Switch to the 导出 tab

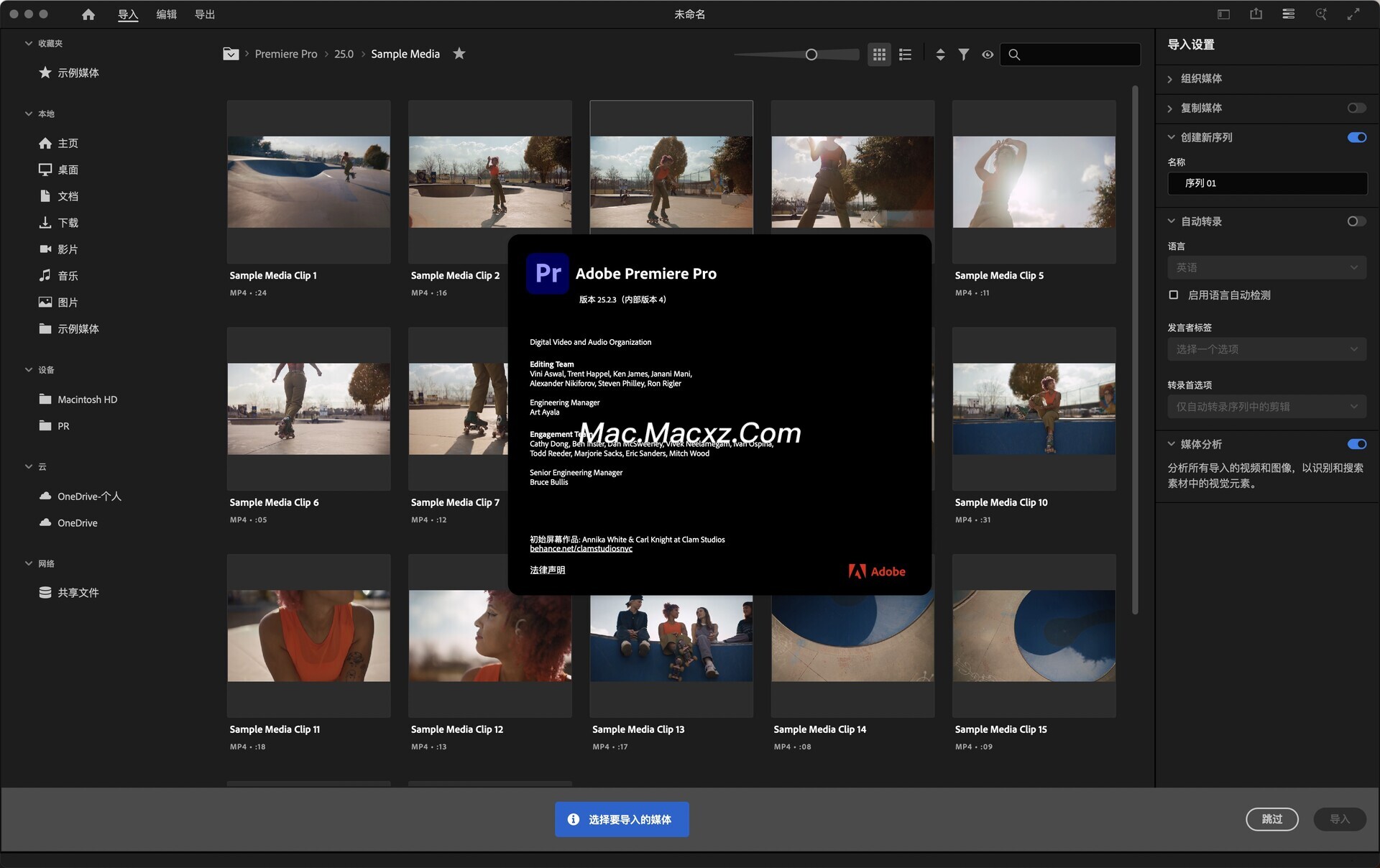click(x=205, y=14)
